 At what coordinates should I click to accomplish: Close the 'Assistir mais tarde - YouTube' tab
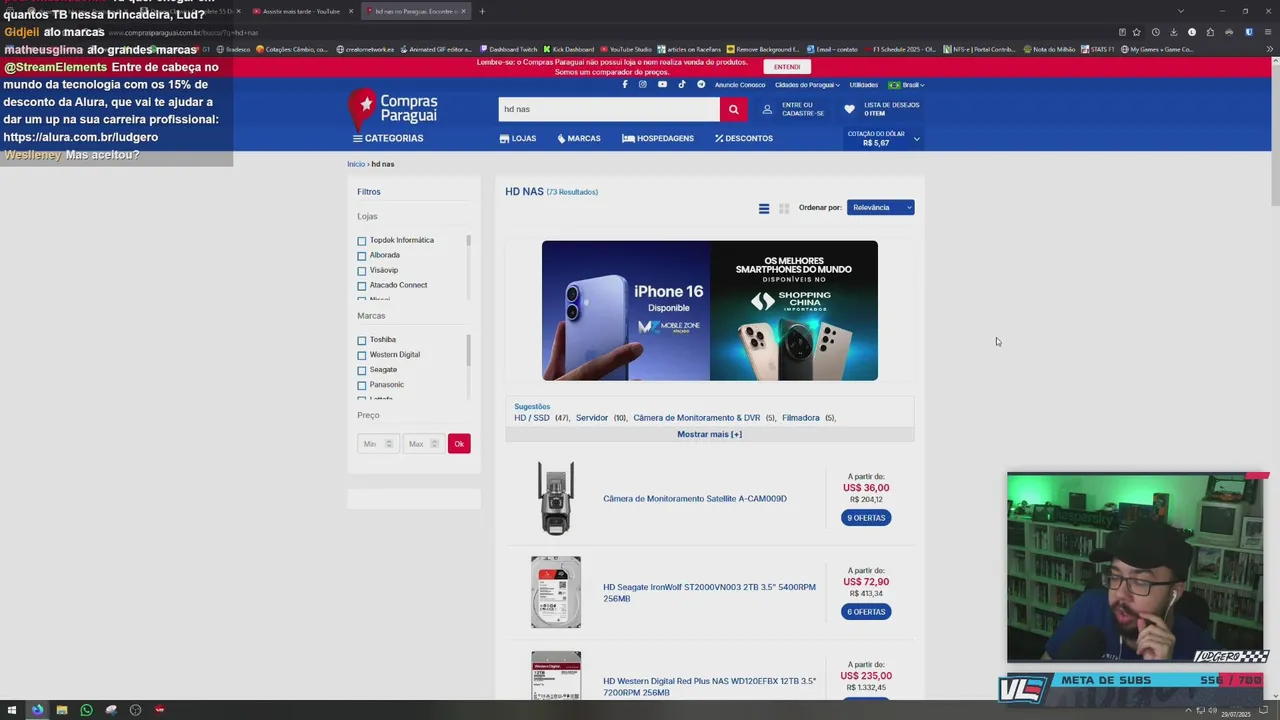351,11
